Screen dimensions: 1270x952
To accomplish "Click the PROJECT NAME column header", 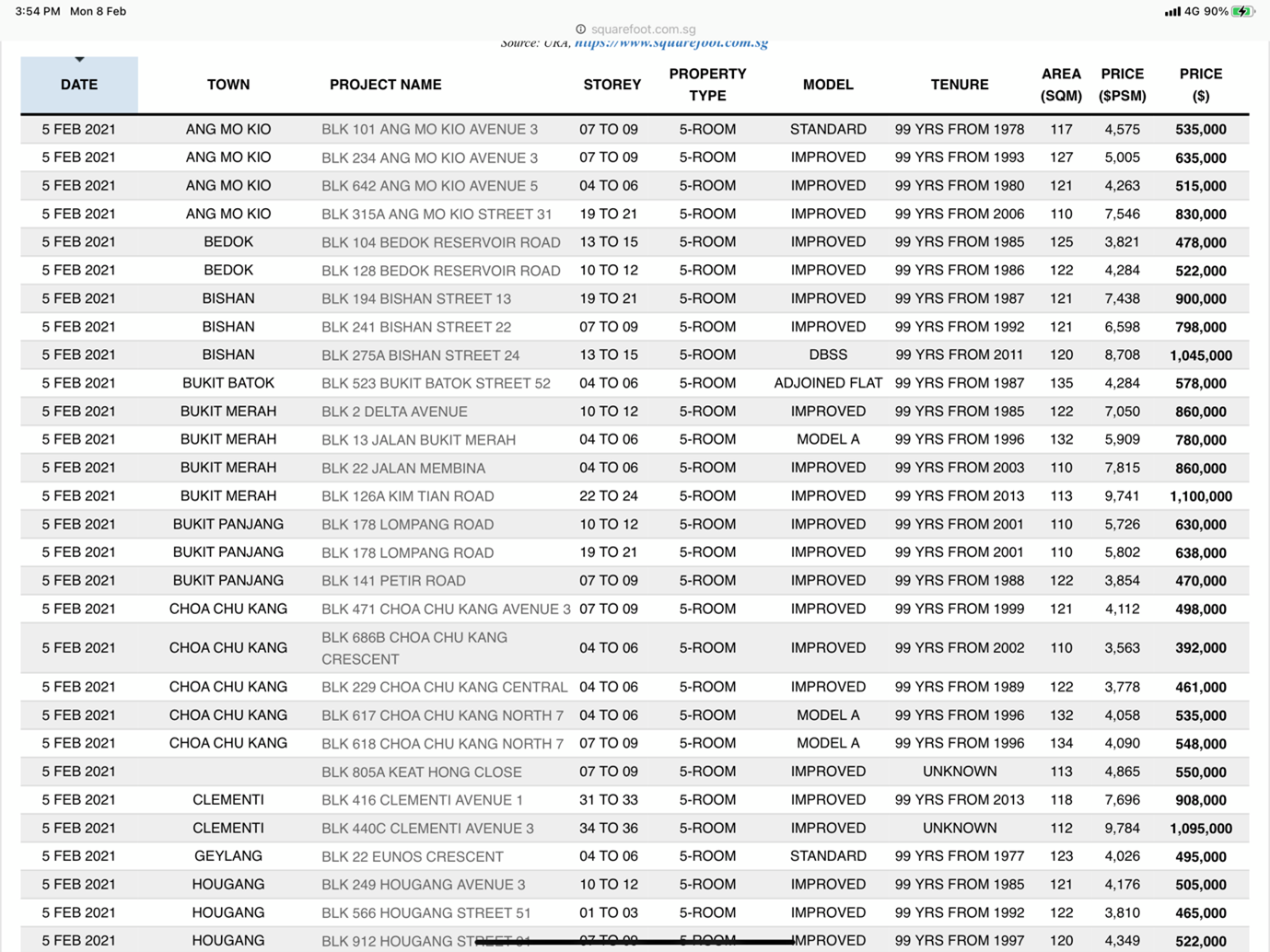I will point(385,85).
